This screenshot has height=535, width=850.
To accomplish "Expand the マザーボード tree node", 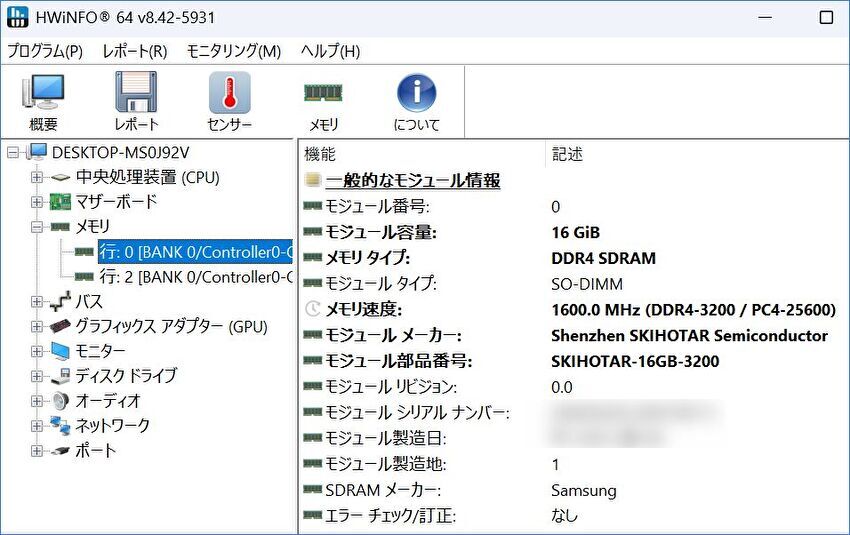I will click(37, 203).
